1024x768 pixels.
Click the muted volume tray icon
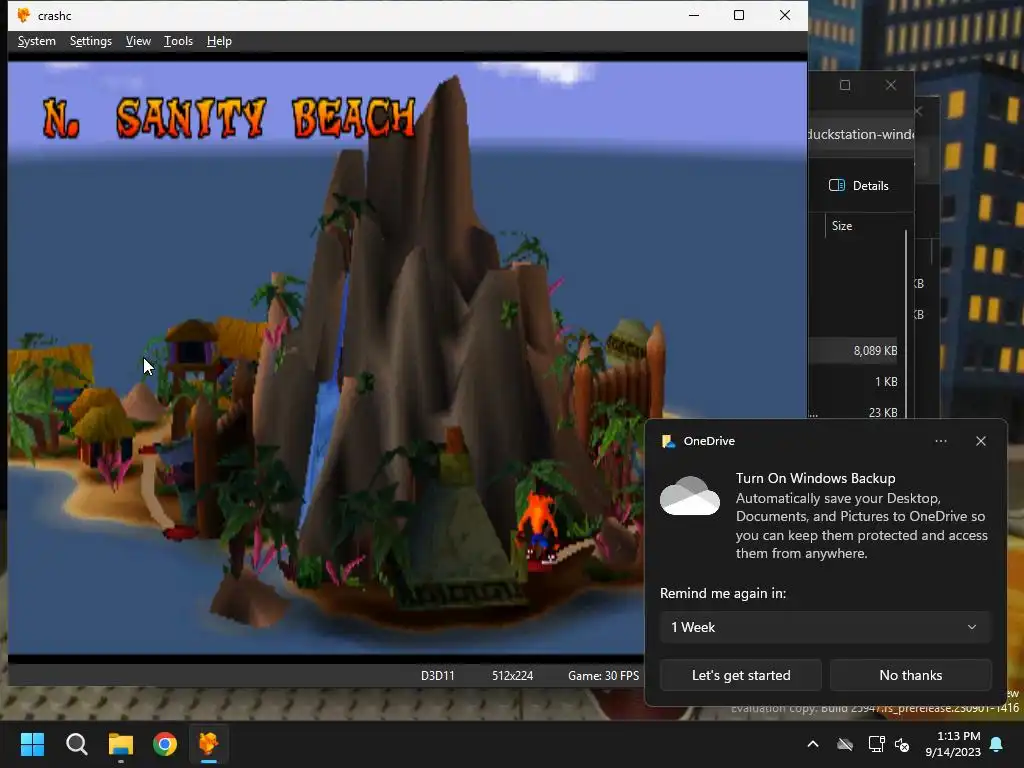[903, 744]
